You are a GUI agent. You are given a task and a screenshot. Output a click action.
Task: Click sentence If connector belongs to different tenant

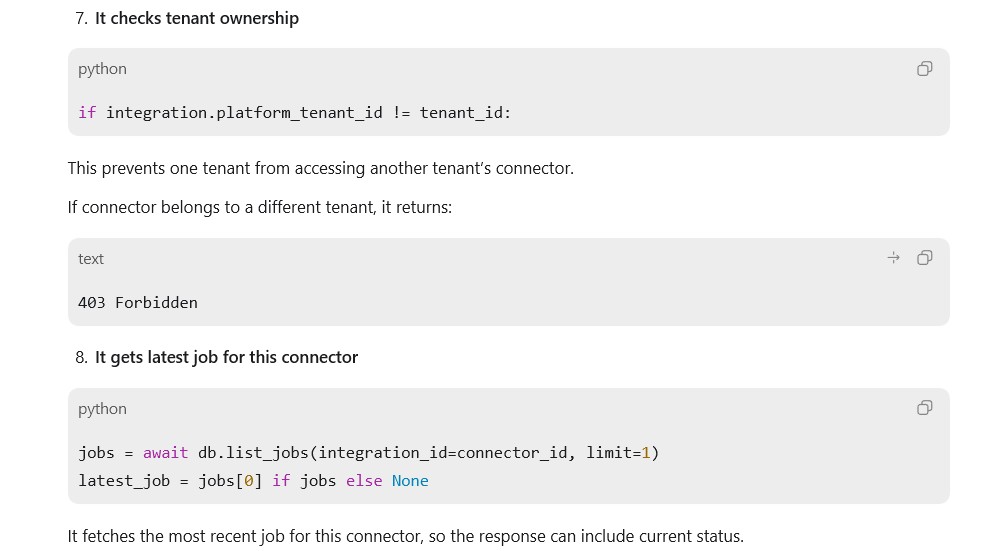tap(259, 207)
